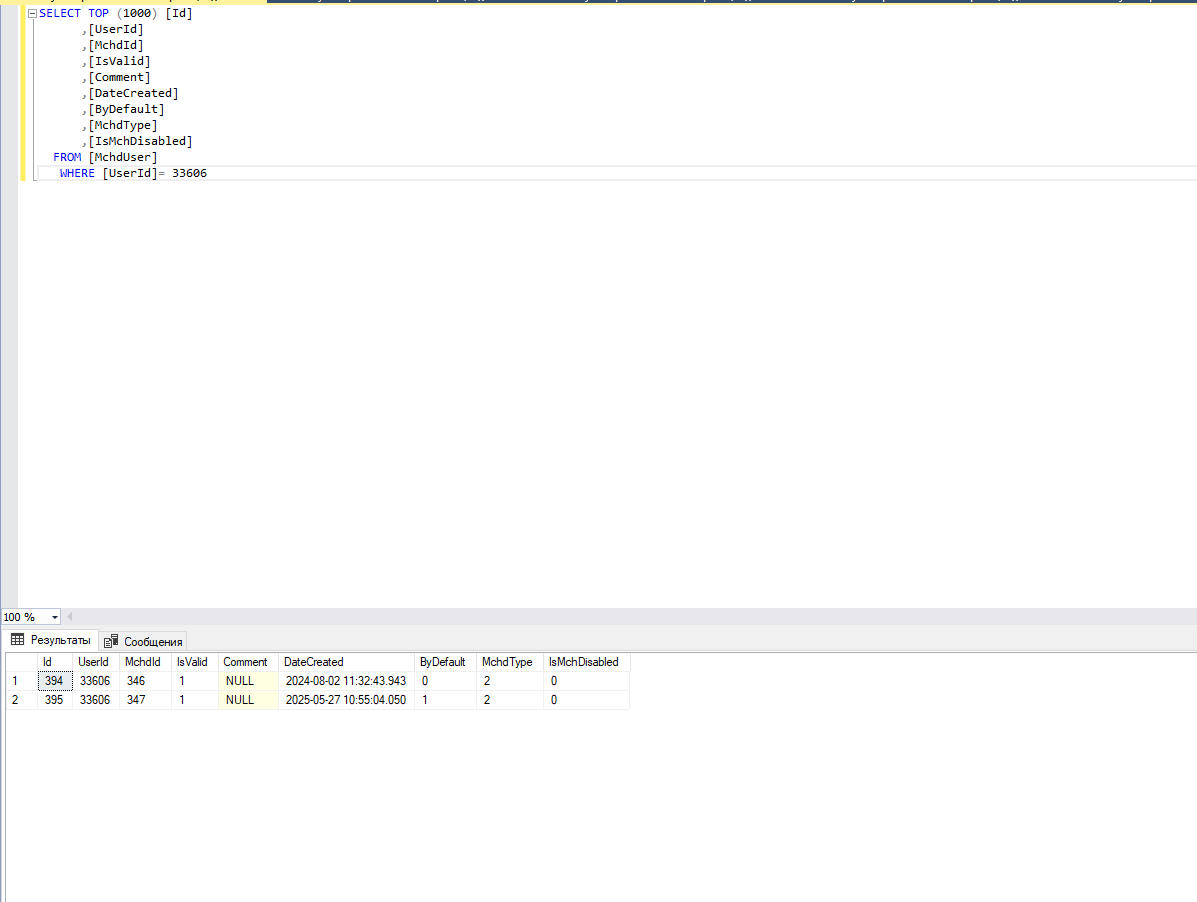Screen dimensions: 1197x902
Task: Switch to the Результаты tab
Action: pyautogui.click(x=50, y=640)
